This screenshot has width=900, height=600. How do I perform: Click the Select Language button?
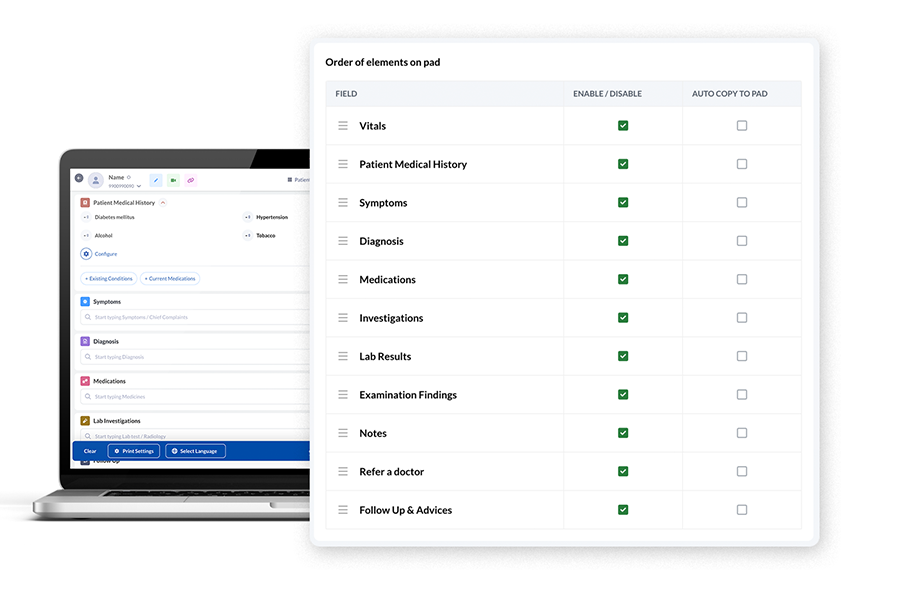click(x=195, y=451)
